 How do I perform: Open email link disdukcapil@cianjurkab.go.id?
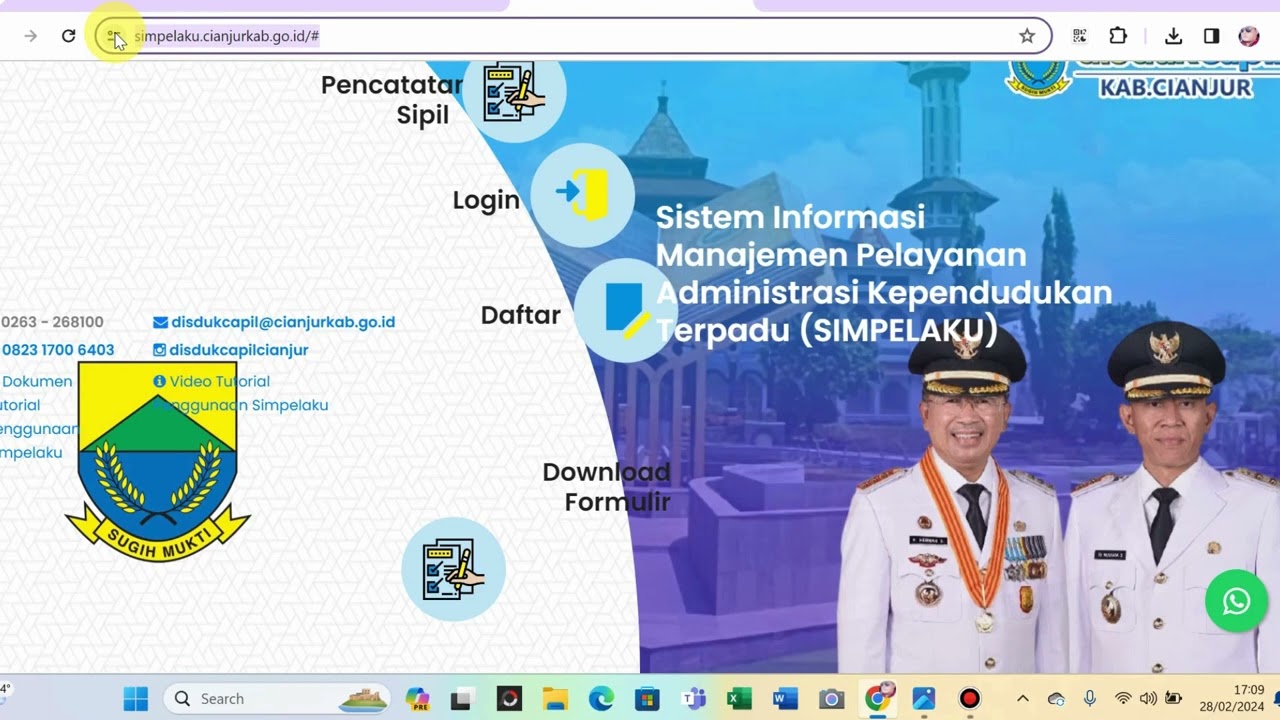point(274,322)
